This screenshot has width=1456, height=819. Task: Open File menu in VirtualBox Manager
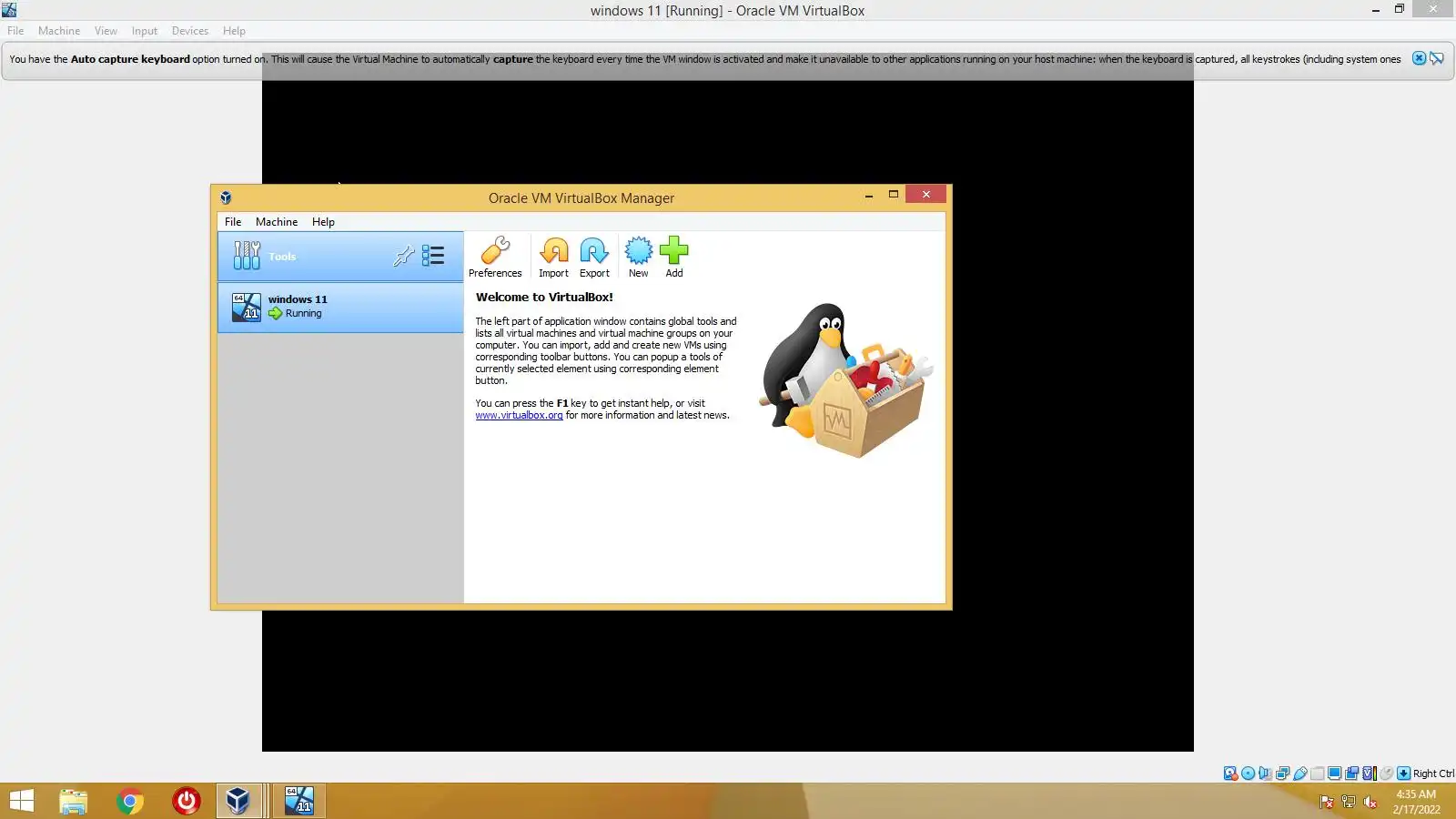233,222
